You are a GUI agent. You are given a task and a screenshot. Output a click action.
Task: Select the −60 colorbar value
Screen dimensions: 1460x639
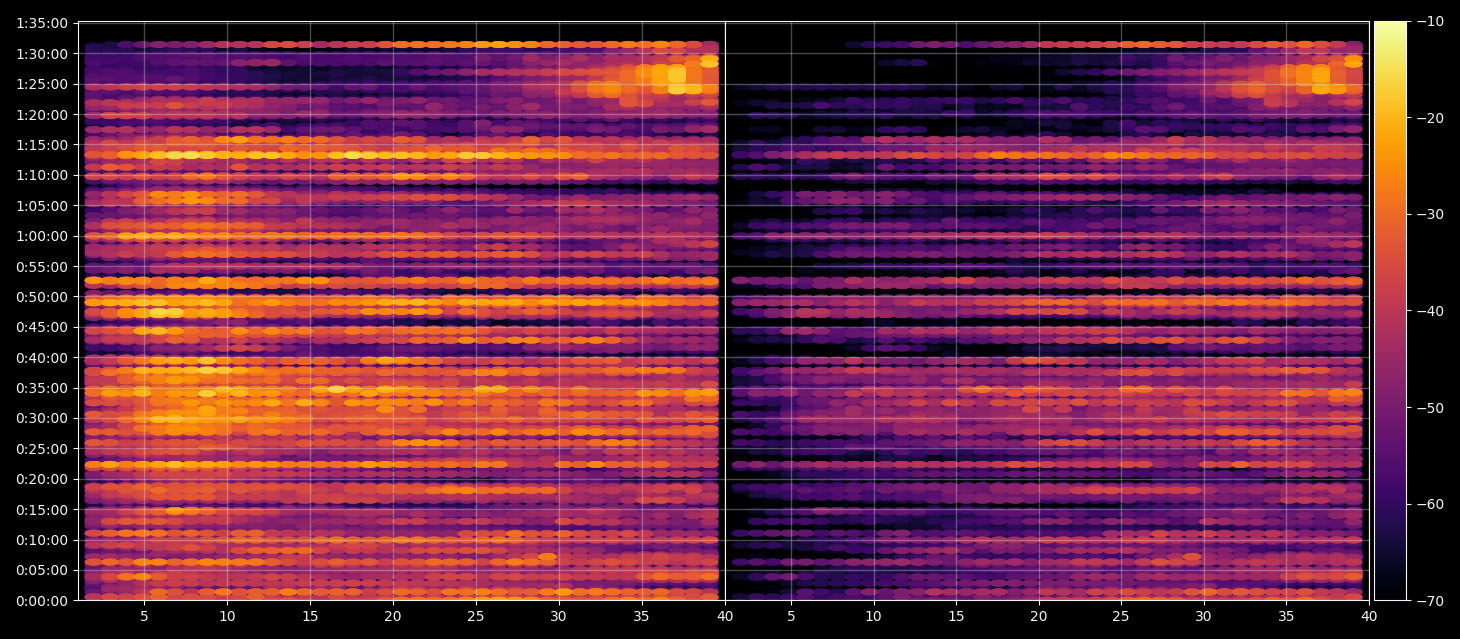1428,504
